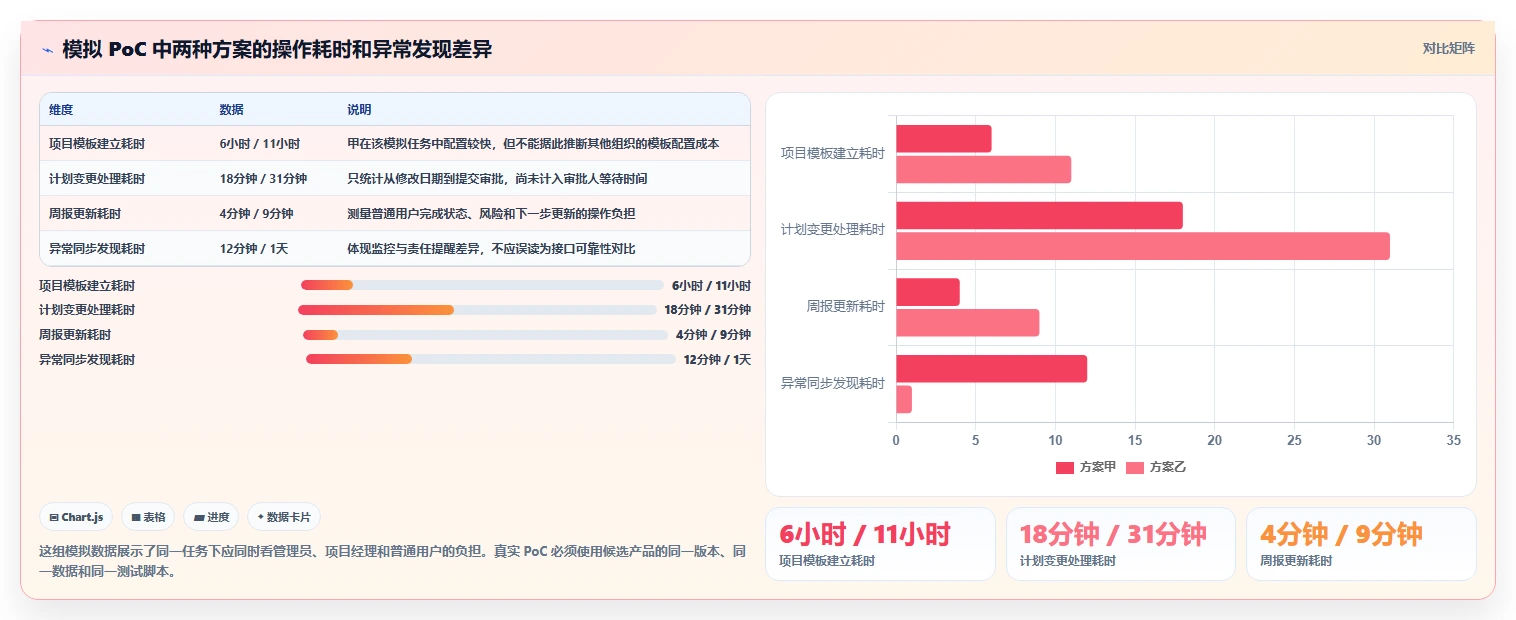The image size is (1516, 620).
Task: Select the 进度 chip
Action: click(x=211, y=517)
